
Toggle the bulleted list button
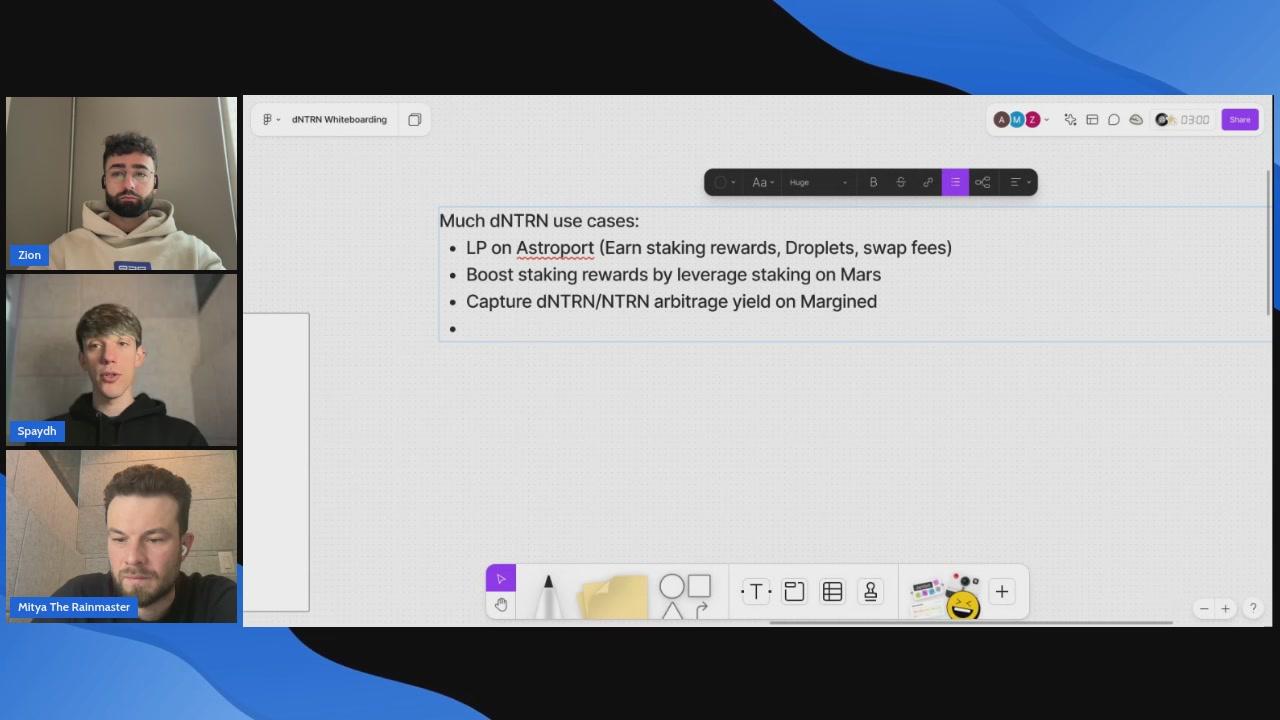955,182
